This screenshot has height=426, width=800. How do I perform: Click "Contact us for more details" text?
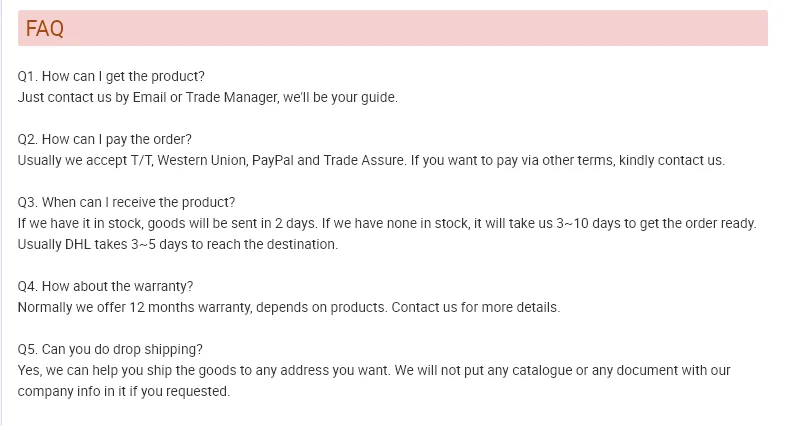[x=475, y=307]
